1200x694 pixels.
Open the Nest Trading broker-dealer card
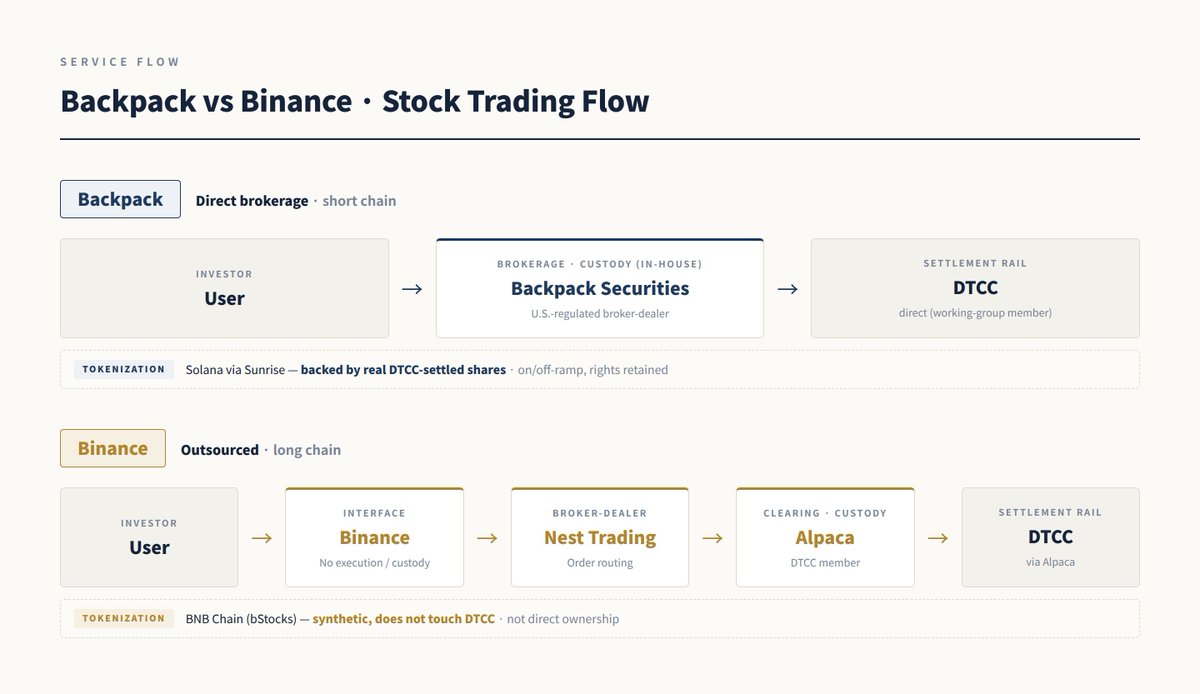tap(600, 537)
